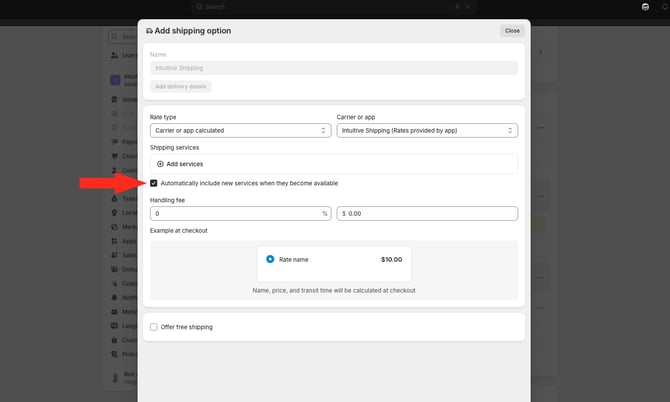Screen dimensions: 670x402
Task: Click the 'Handling fee' label
Action: 167,200
